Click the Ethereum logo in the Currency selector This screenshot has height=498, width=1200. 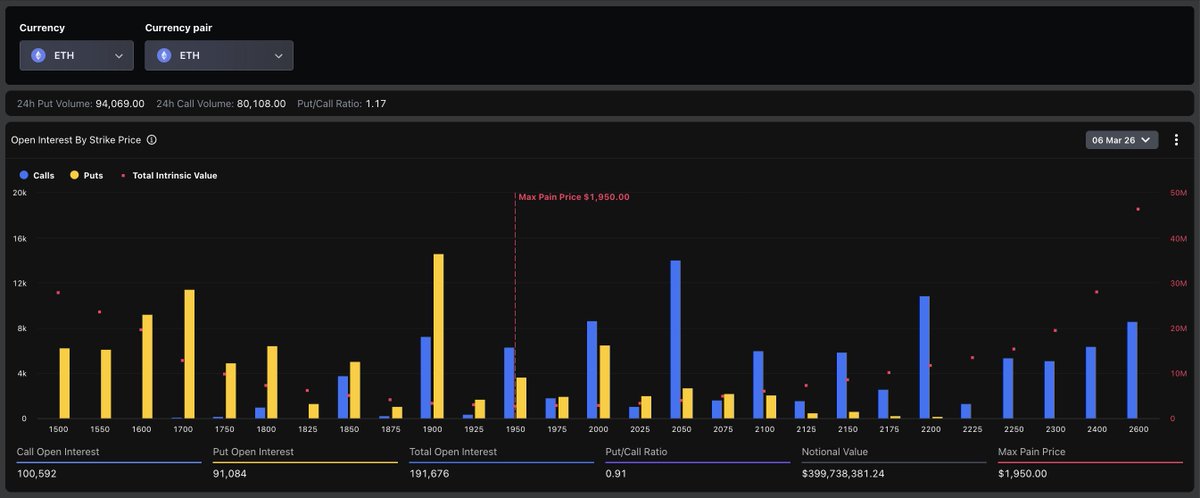(x=39, y=56)
